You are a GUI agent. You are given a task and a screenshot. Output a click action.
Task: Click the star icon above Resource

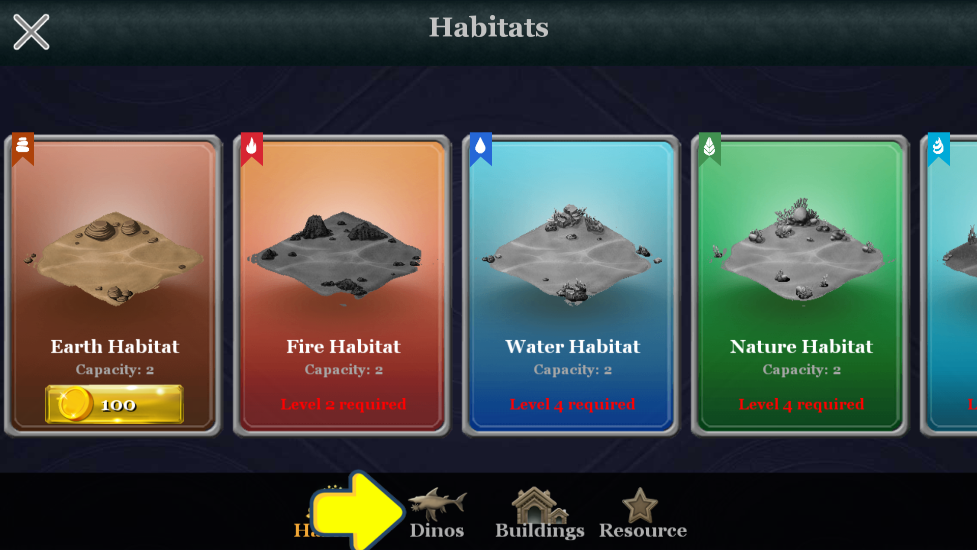[640, 505]
